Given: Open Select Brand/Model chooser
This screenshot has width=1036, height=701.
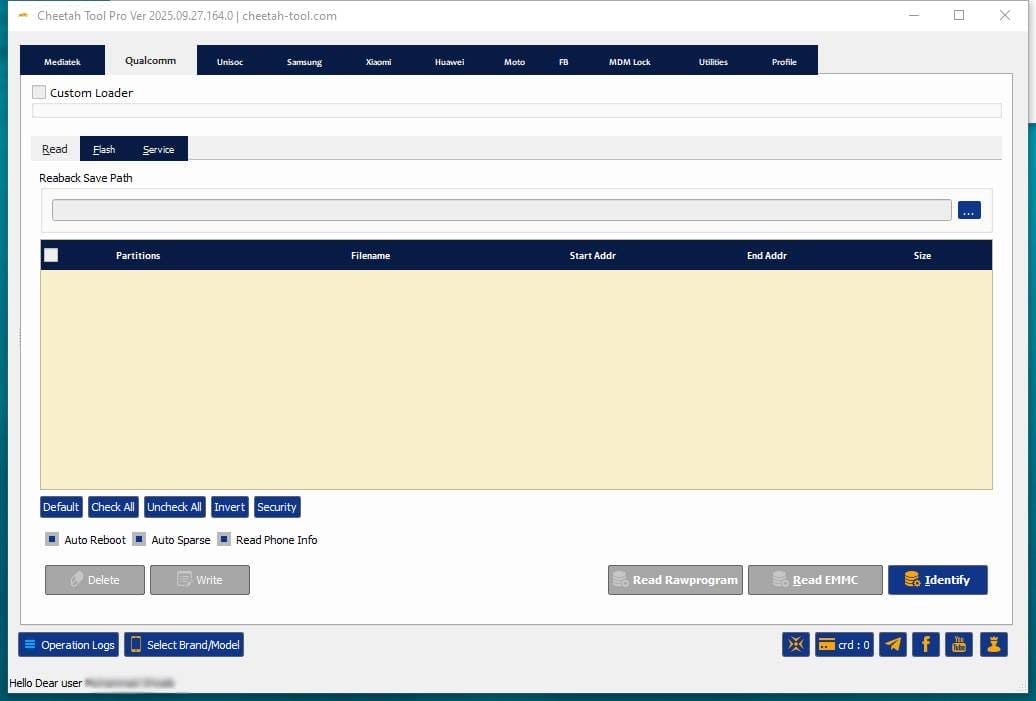Looking at the screenshot, I should coord(184,645).
